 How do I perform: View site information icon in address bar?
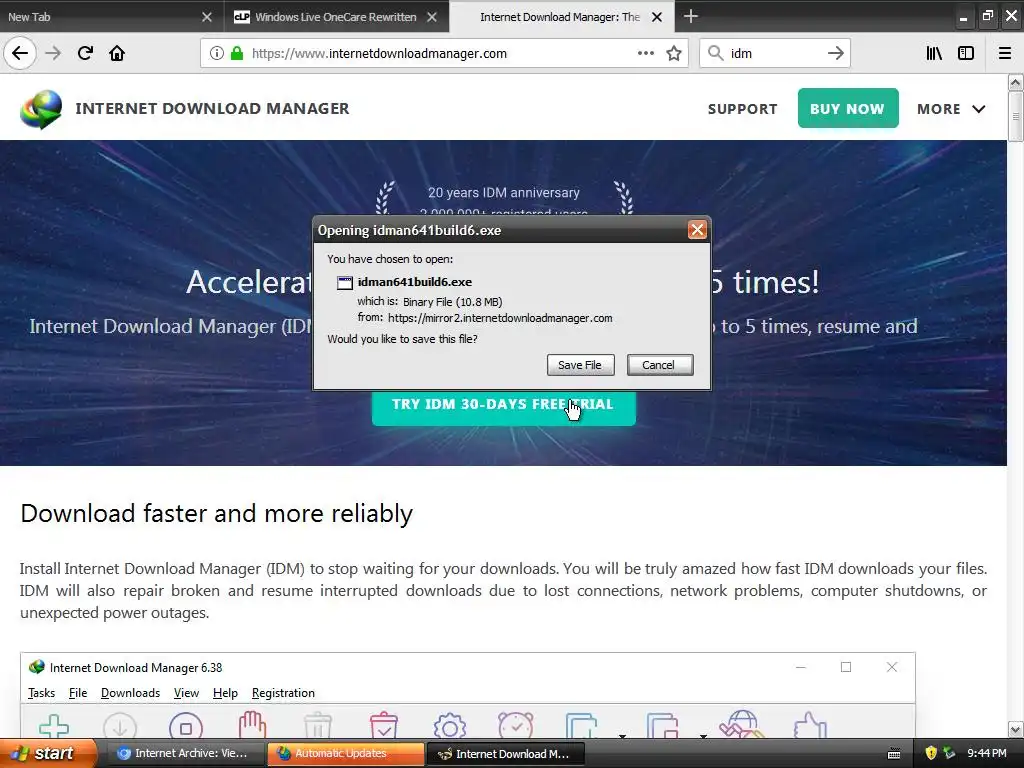(x=216, y=54)
